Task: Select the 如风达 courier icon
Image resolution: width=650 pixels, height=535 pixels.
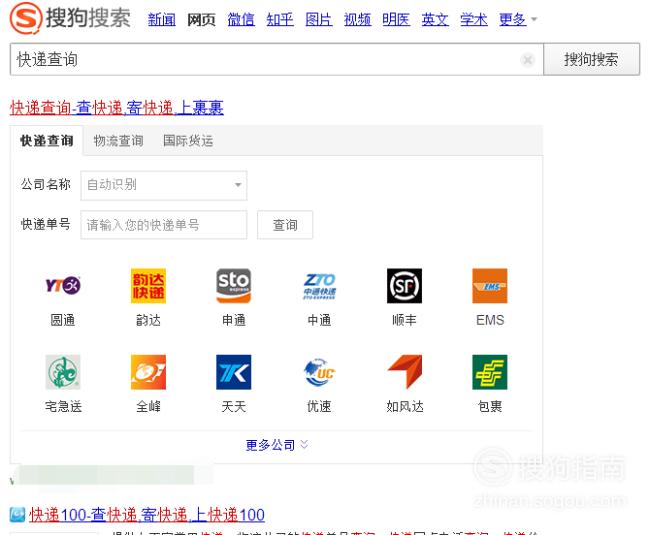Action: 405,372
